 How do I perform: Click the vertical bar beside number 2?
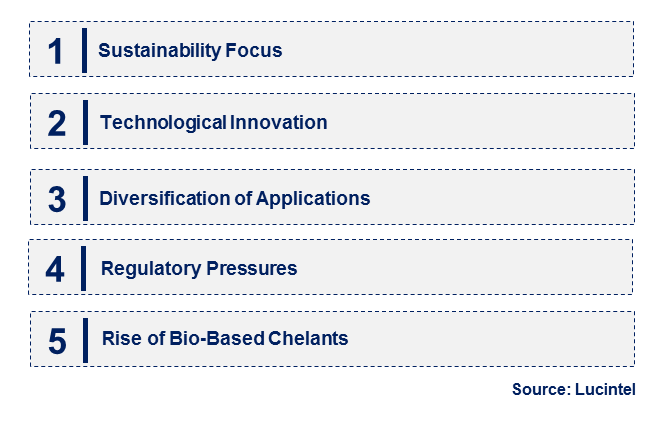[86, 122]
